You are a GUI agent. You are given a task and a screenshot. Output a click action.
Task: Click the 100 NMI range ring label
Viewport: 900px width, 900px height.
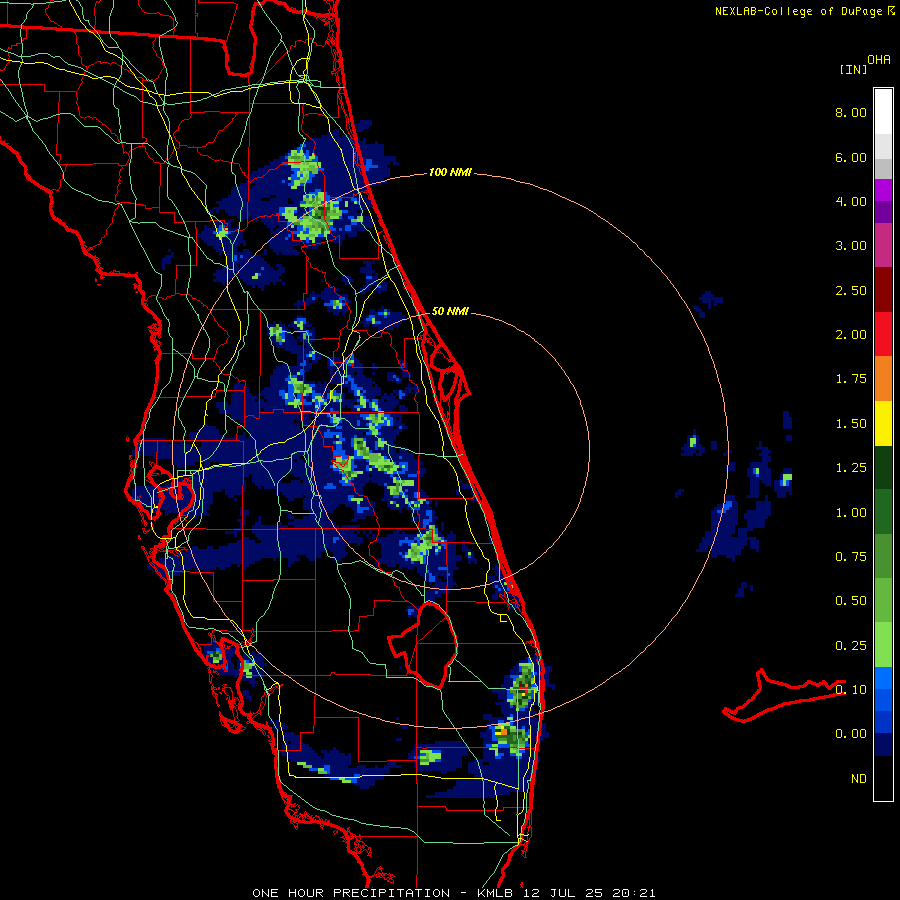[x=450, y=172]
